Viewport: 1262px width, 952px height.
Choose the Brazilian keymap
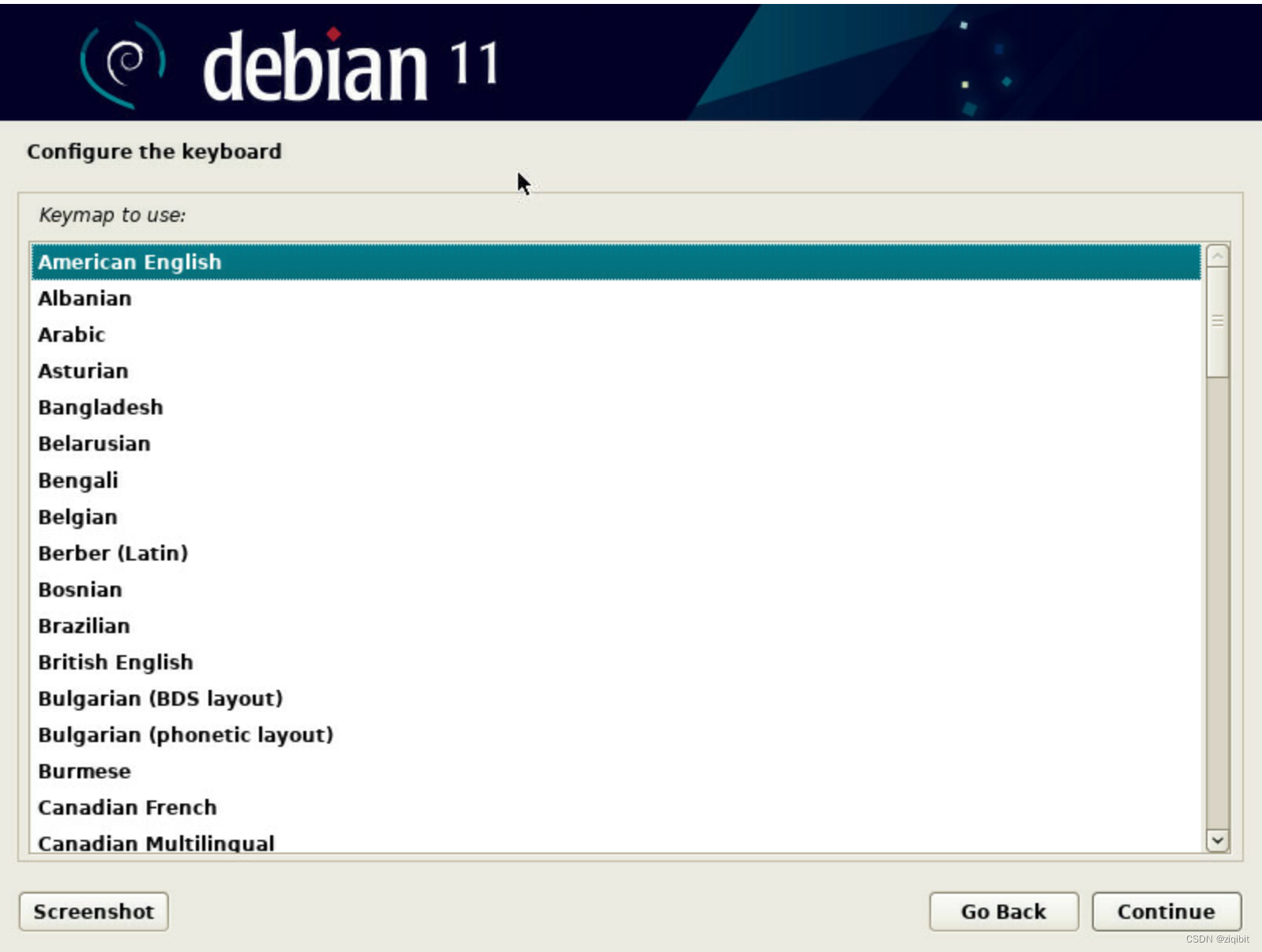(x=84, y=626)
